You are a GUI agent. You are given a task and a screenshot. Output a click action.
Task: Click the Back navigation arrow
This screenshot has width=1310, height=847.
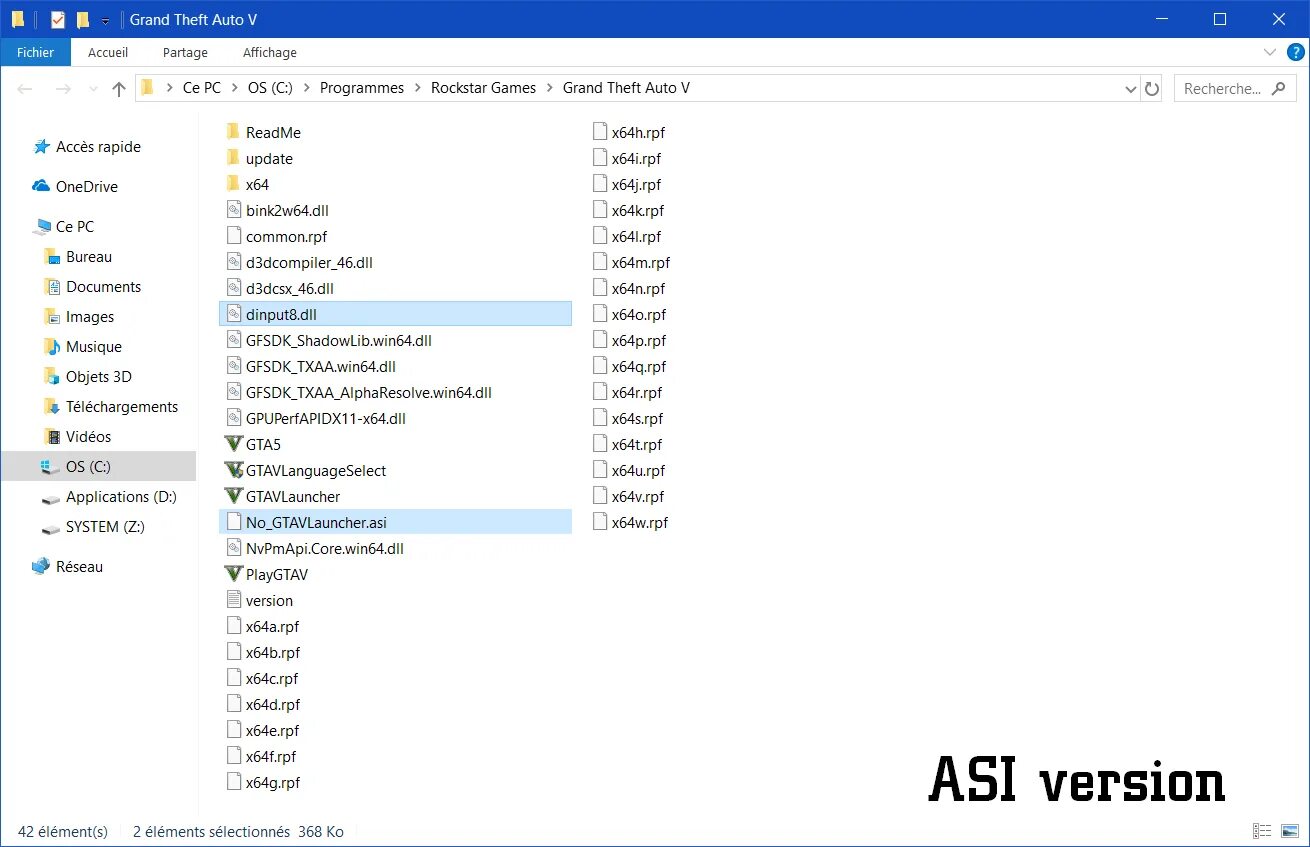pos(26,89)
